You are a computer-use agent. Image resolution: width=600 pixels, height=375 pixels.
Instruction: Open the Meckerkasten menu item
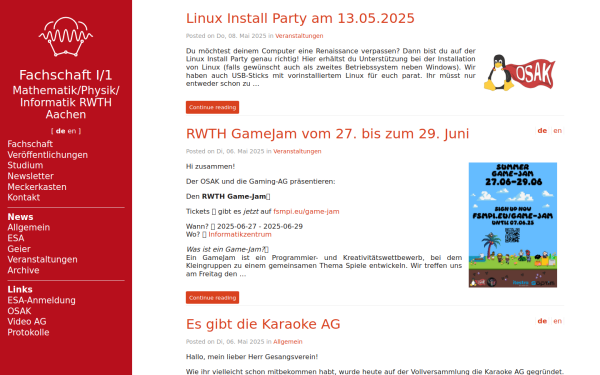[37, 187]
